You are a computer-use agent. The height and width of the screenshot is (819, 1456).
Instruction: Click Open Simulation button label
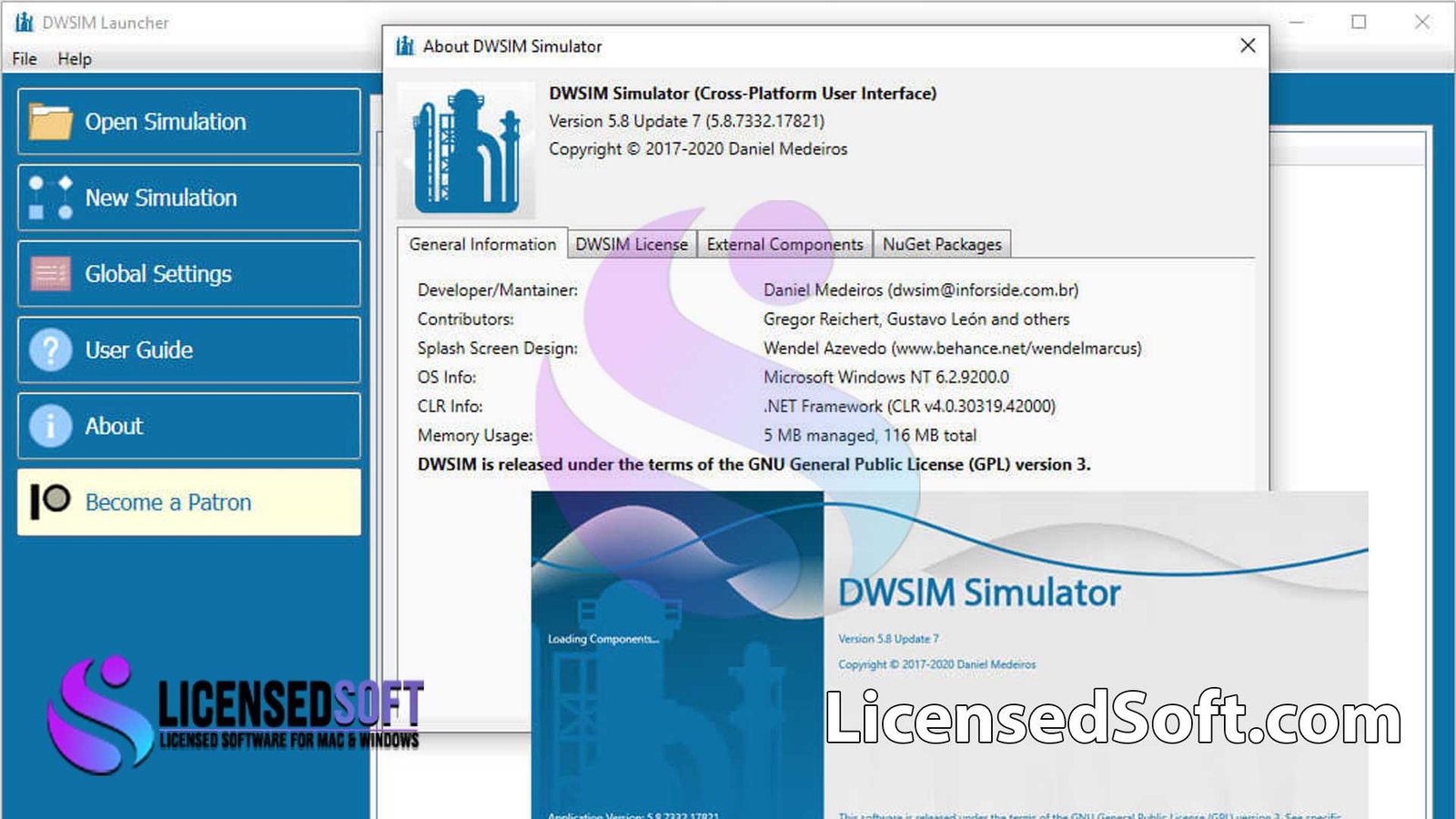(x=166, y=121)
